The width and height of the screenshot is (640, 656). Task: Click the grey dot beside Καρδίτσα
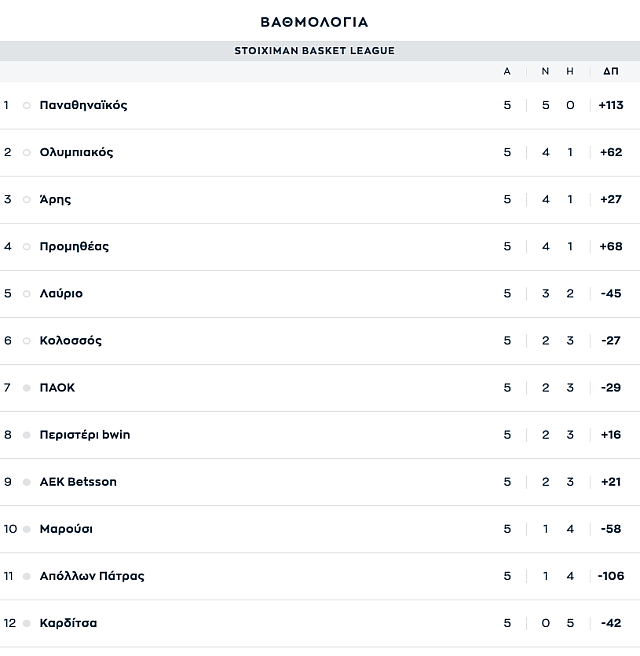point(26,623)
